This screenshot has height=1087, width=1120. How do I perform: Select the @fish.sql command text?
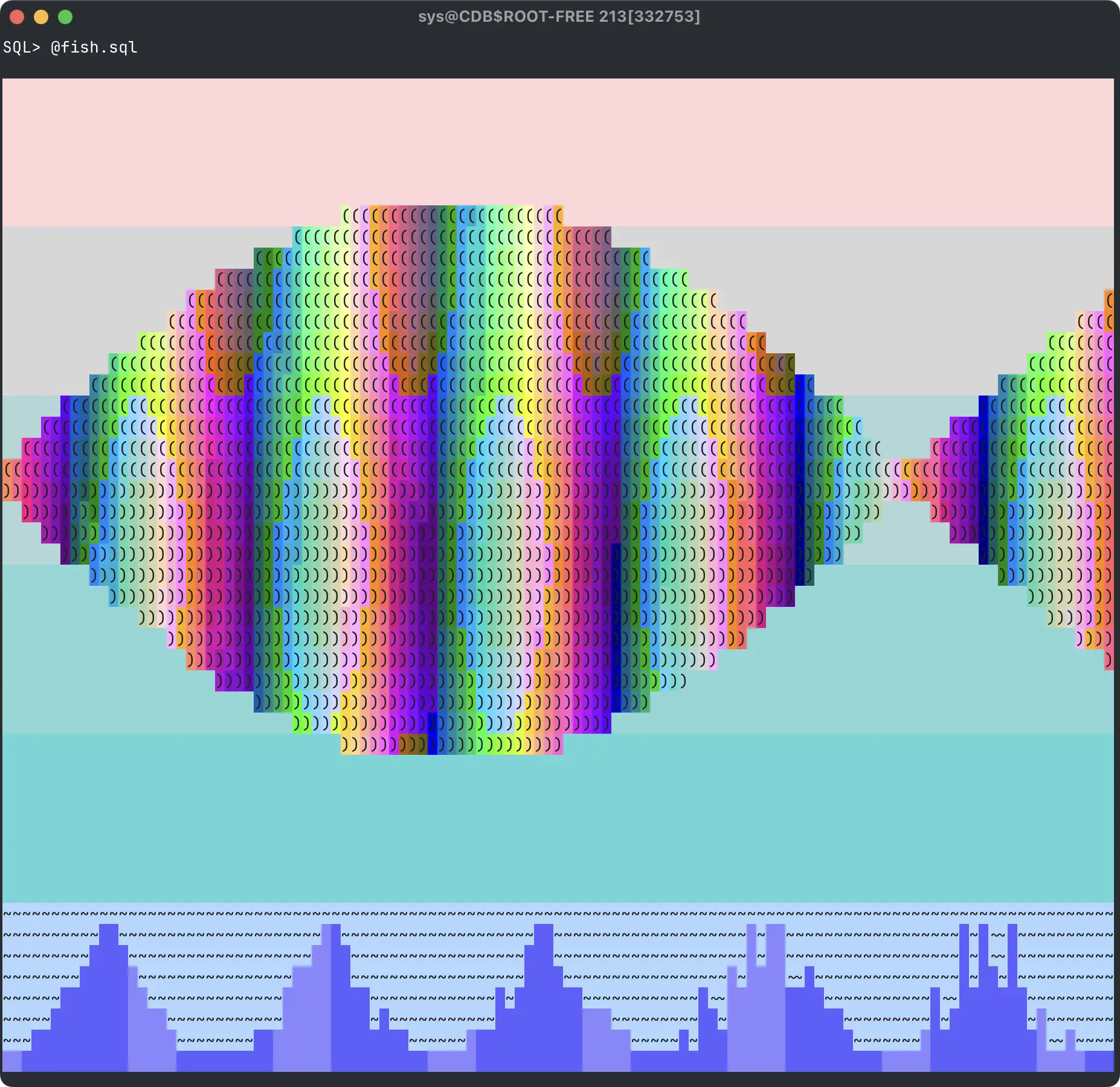[94, 47]
